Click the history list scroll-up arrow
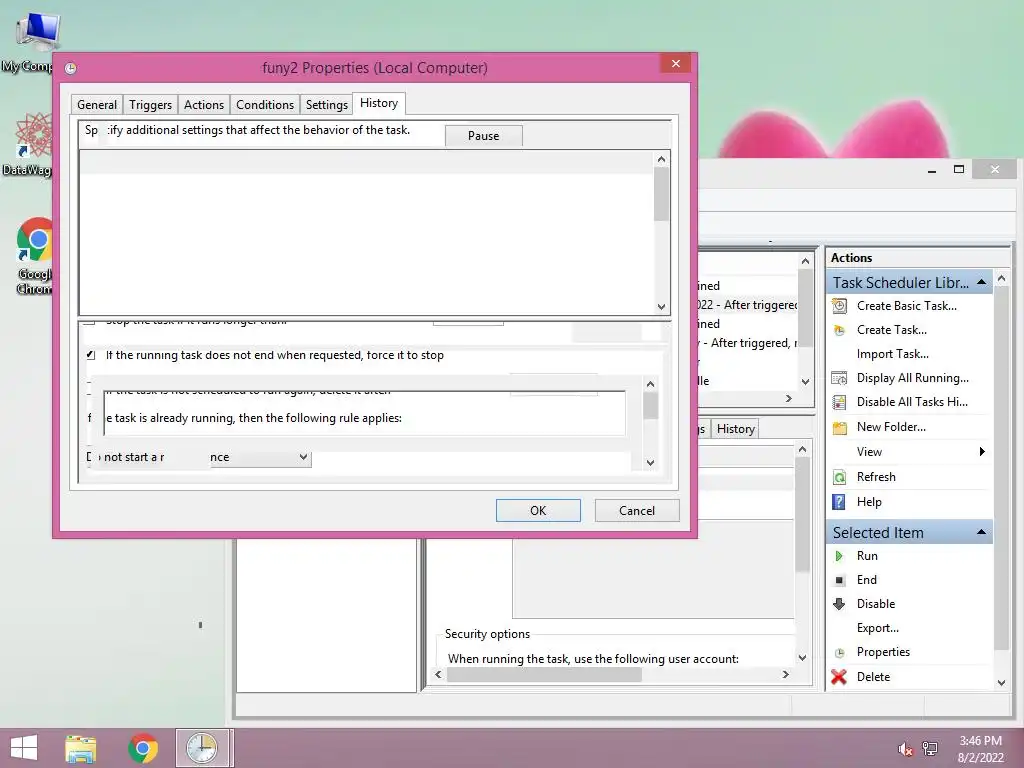The height and width of the screenshot is (768, 1024). (661, 159)
